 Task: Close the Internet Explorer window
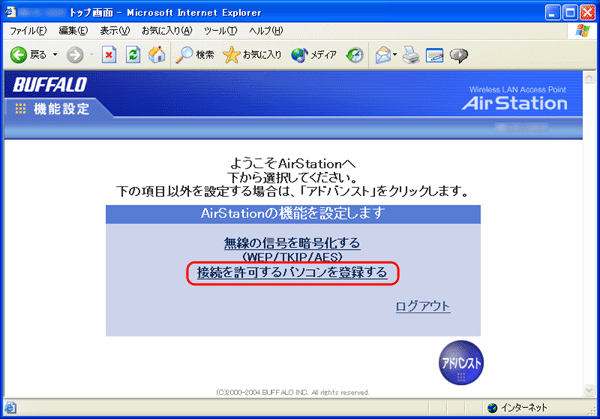coord(587,13)
